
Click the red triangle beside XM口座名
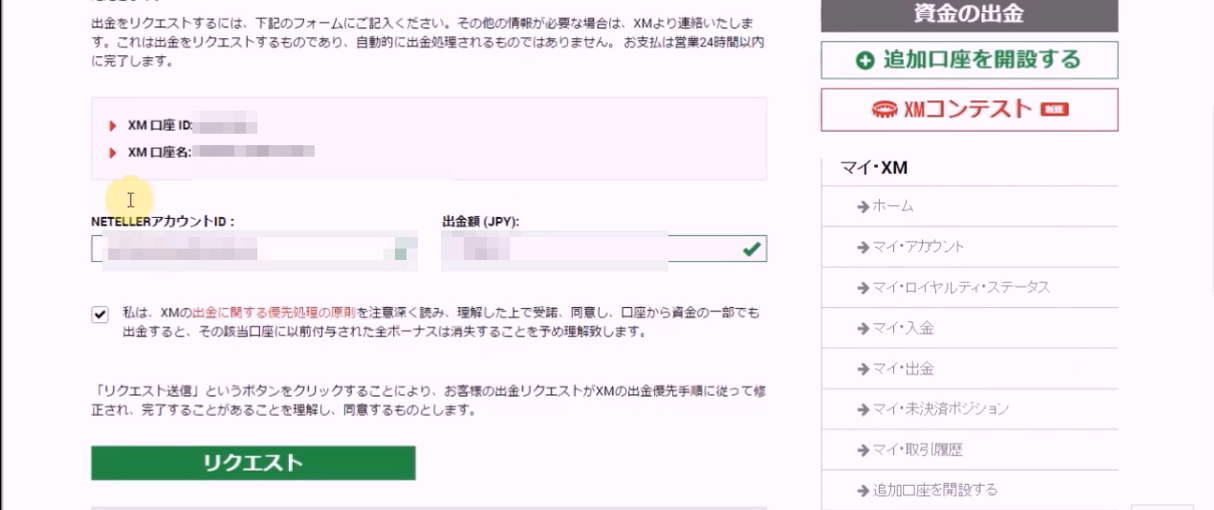coord(113,153)
